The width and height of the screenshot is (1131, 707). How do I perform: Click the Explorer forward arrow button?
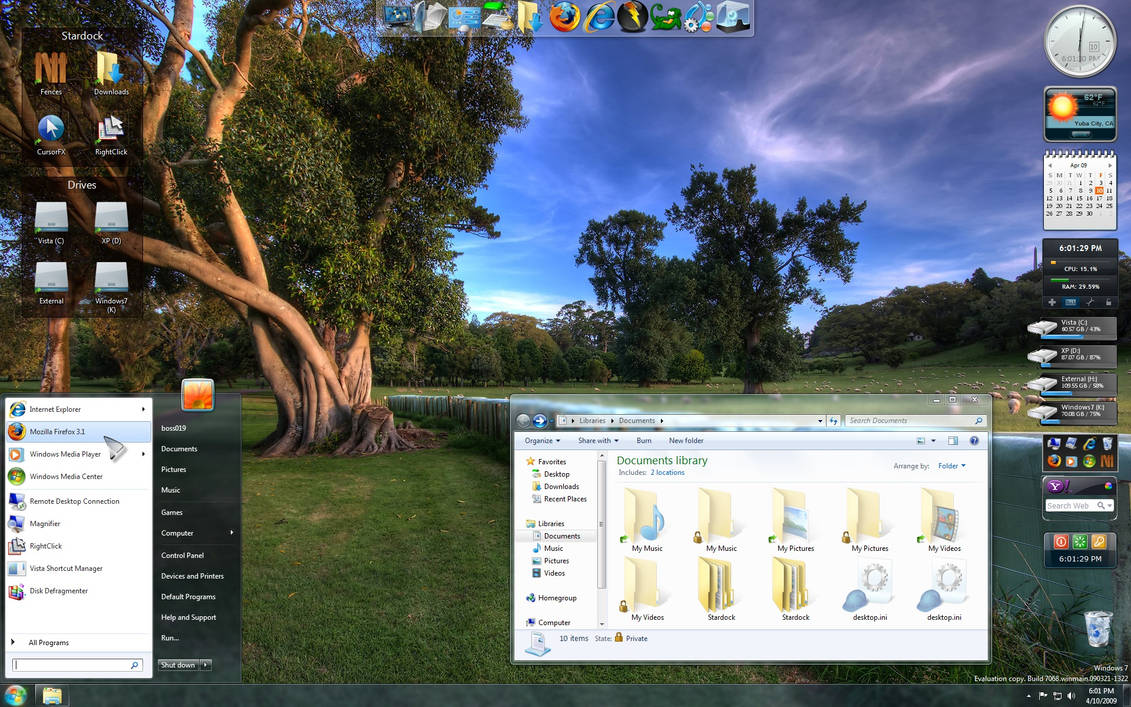coord(540,421)
